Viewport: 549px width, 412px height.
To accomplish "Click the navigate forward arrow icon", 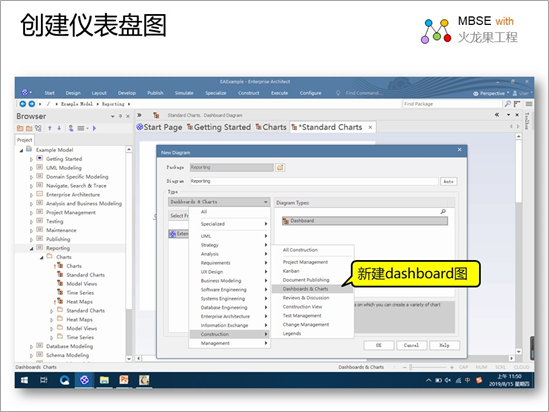I will point(32,104).
